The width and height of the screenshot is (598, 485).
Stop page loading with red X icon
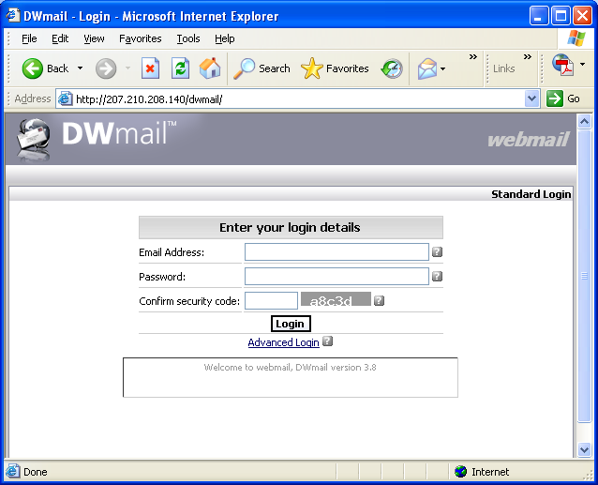[x=150, y=69]
